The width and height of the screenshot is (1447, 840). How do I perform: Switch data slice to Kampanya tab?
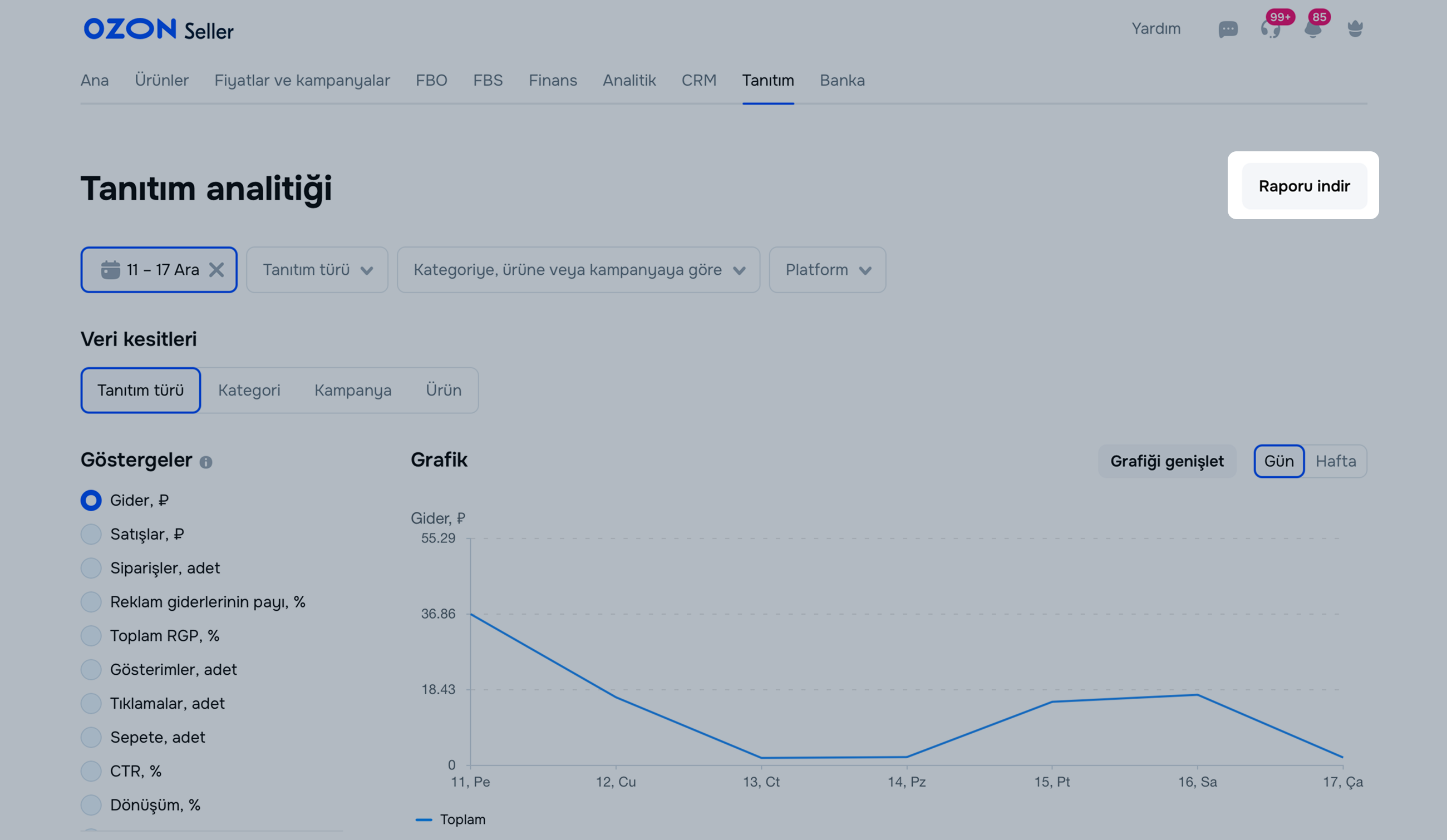[352, 390]
